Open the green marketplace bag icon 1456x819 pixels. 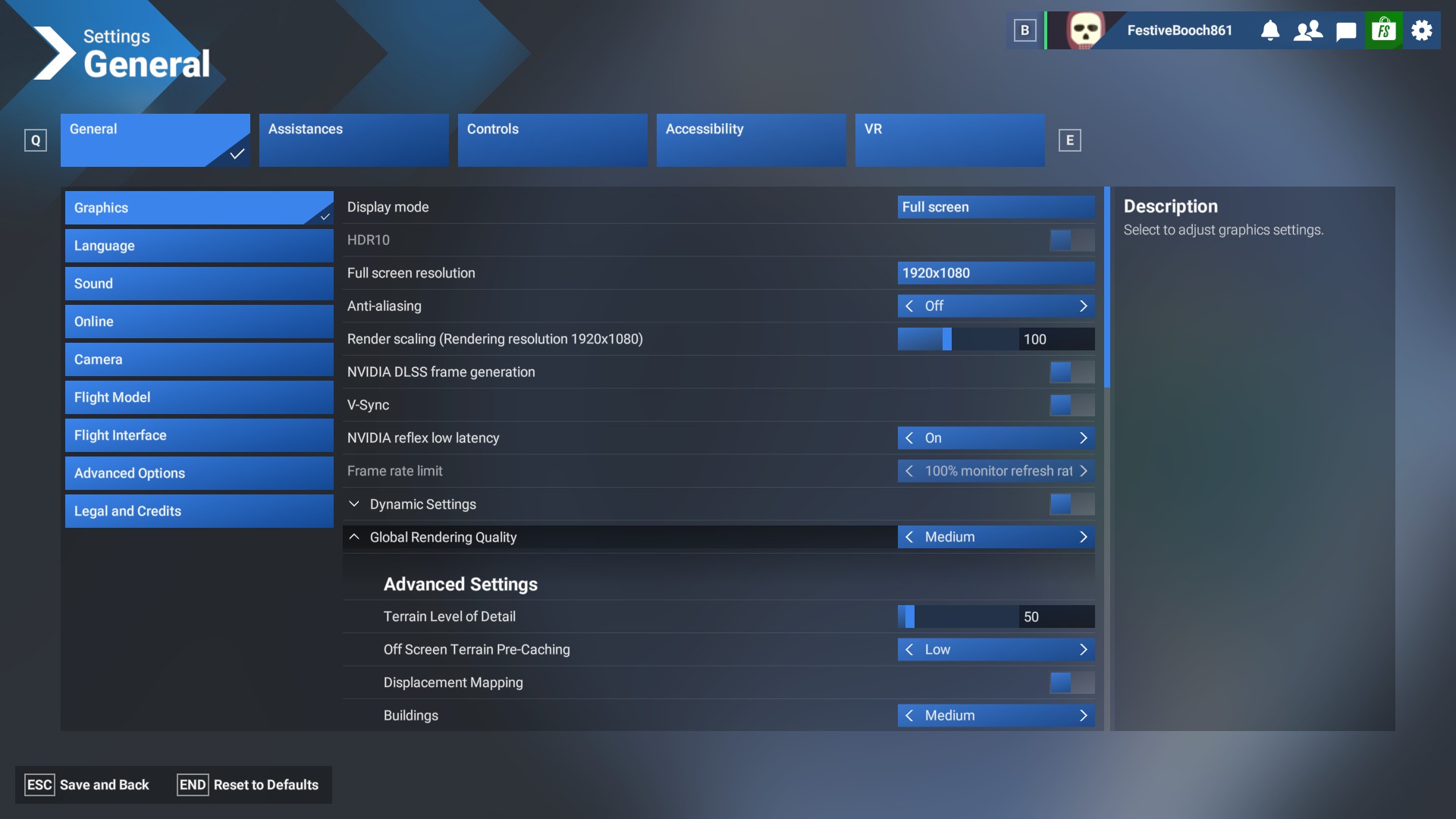pyautogui.click(x=1384, y=30)
